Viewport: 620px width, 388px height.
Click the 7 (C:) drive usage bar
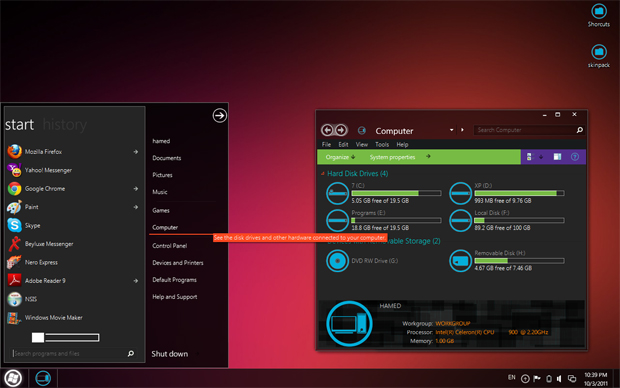click(x=396, y=193)
